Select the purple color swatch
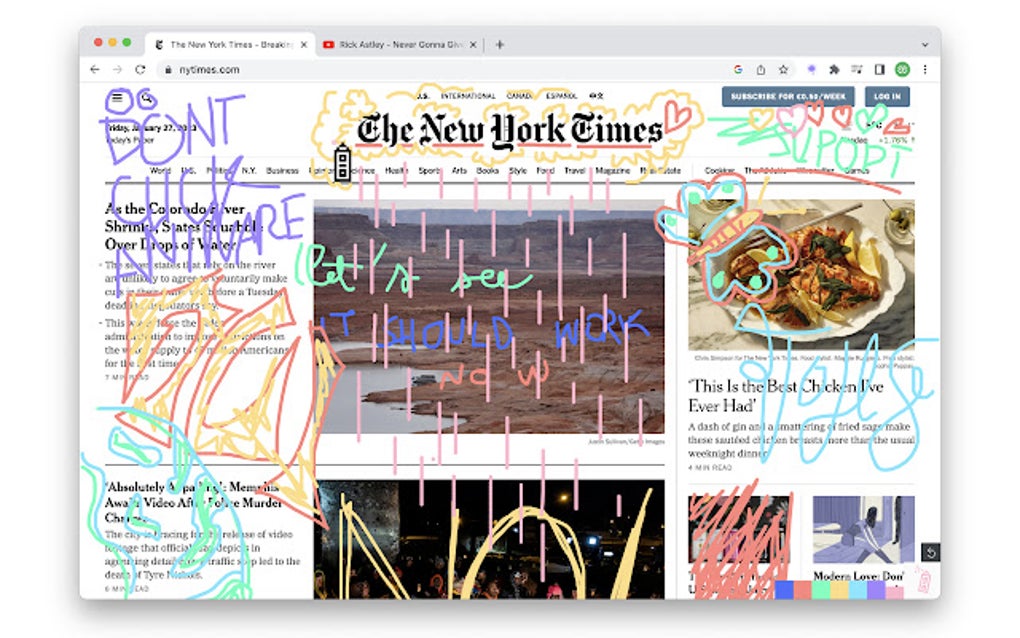Viewport: 1020px width, 638px height. coord(876,591)
